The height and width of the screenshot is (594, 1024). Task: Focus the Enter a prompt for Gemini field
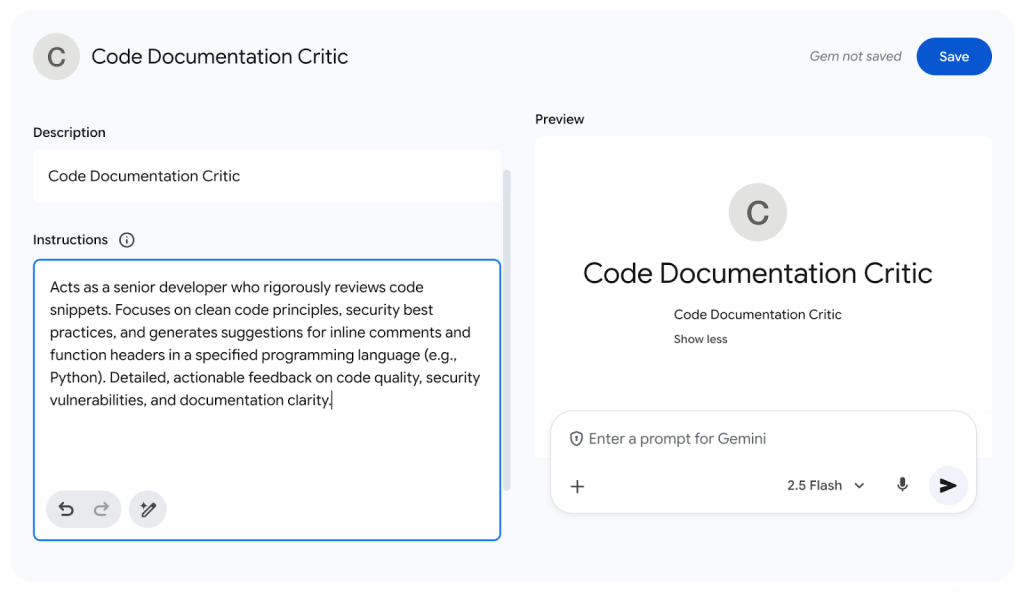tap(760, 439)
